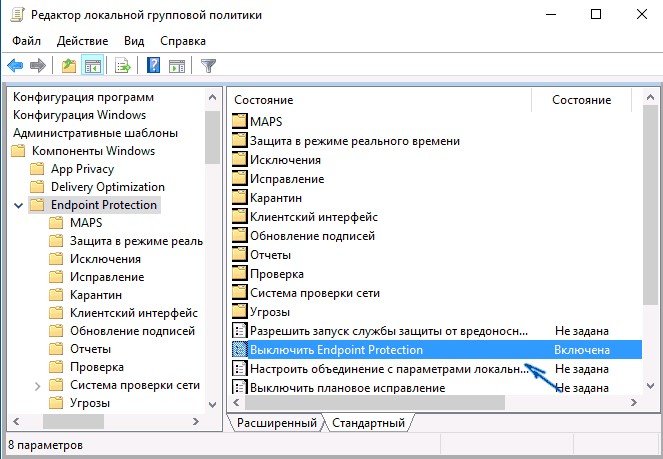This screenshot has width=663, height=459.
Task: Click the Up one level folder icon
Action: (67, 66)
